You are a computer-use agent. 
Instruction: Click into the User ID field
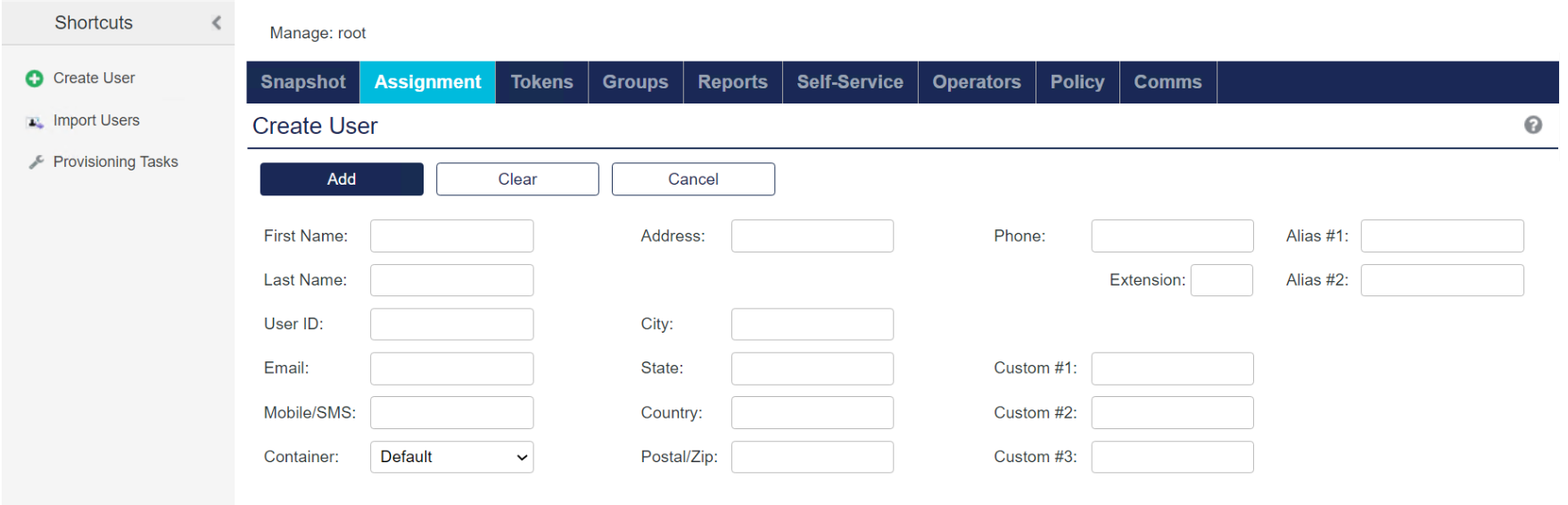(451, 325)
